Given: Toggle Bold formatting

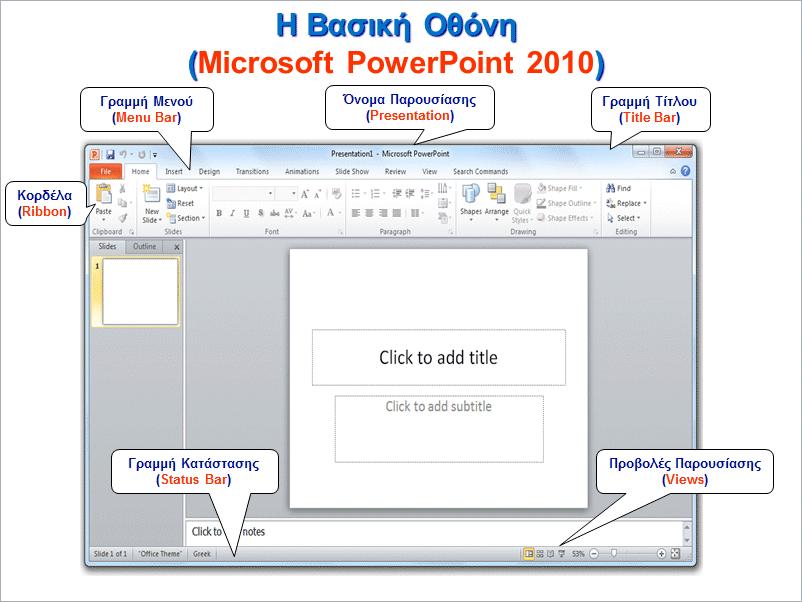Looking at the screenshot, I should 219,213.
